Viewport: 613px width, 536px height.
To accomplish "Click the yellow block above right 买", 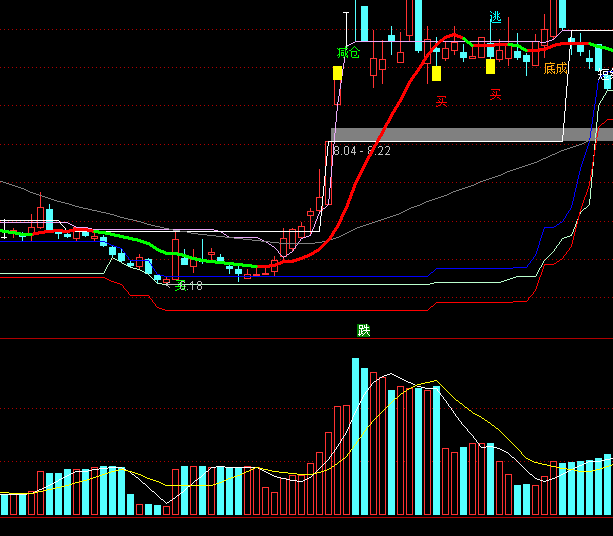I will point(490,67).
